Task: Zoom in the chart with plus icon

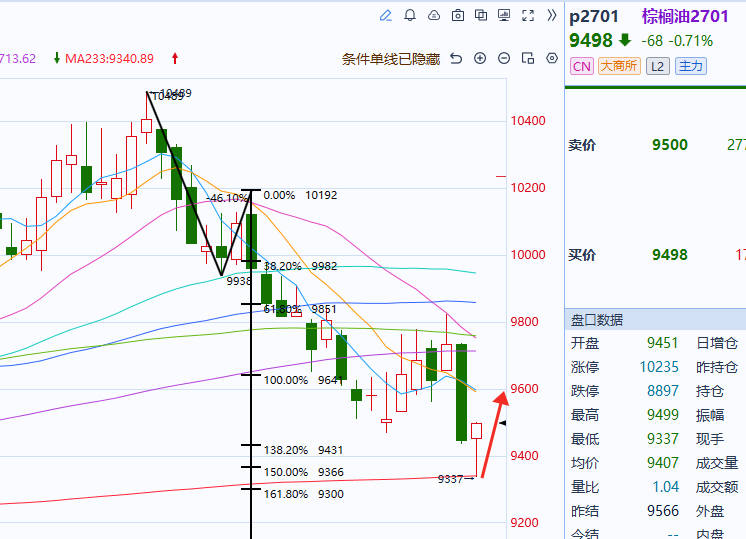Action: pos(480,59)
